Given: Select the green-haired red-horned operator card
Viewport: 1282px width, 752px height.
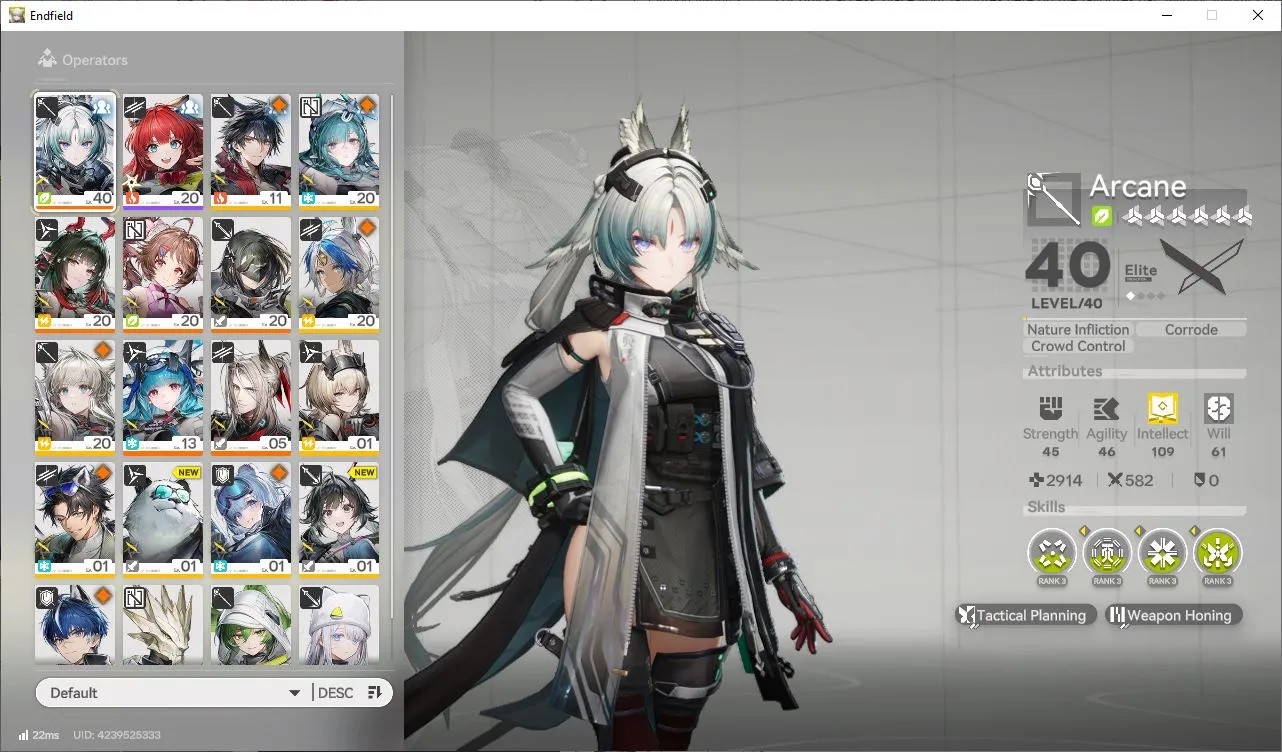Looking at the screenshot, I should point(75,274).
